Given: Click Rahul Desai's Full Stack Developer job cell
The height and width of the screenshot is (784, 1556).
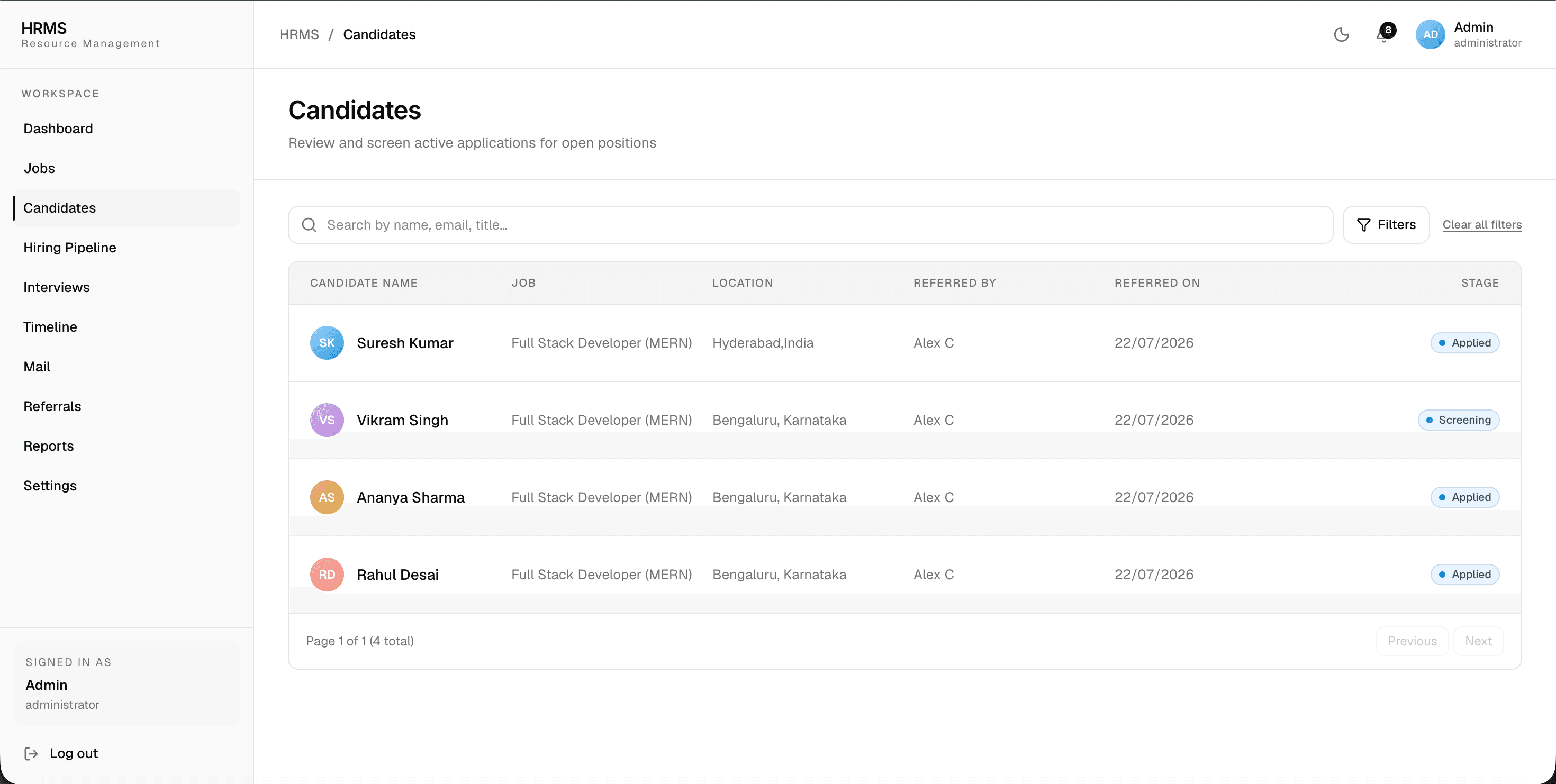Looking at the screenshot, I should point(601,575).
